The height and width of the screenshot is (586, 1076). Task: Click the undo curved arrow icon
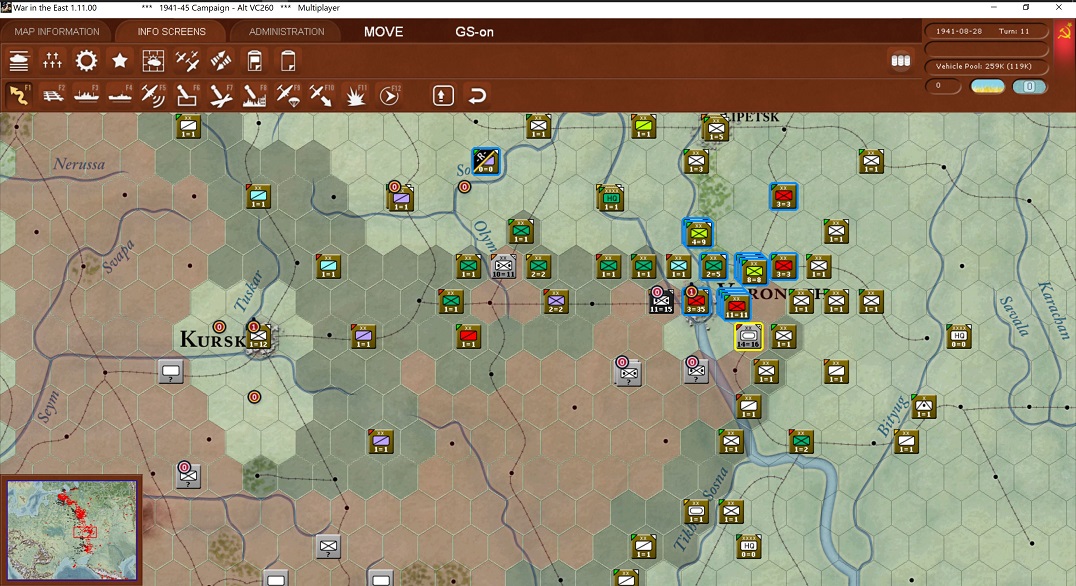(477, 95)
